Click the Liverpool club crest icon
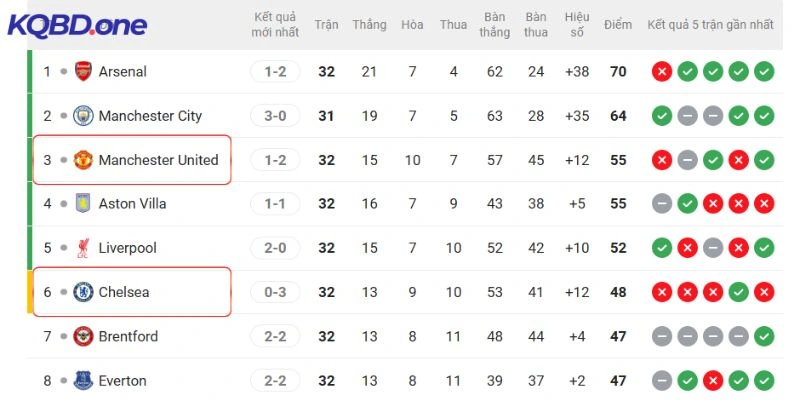 [x=83, y=248]
